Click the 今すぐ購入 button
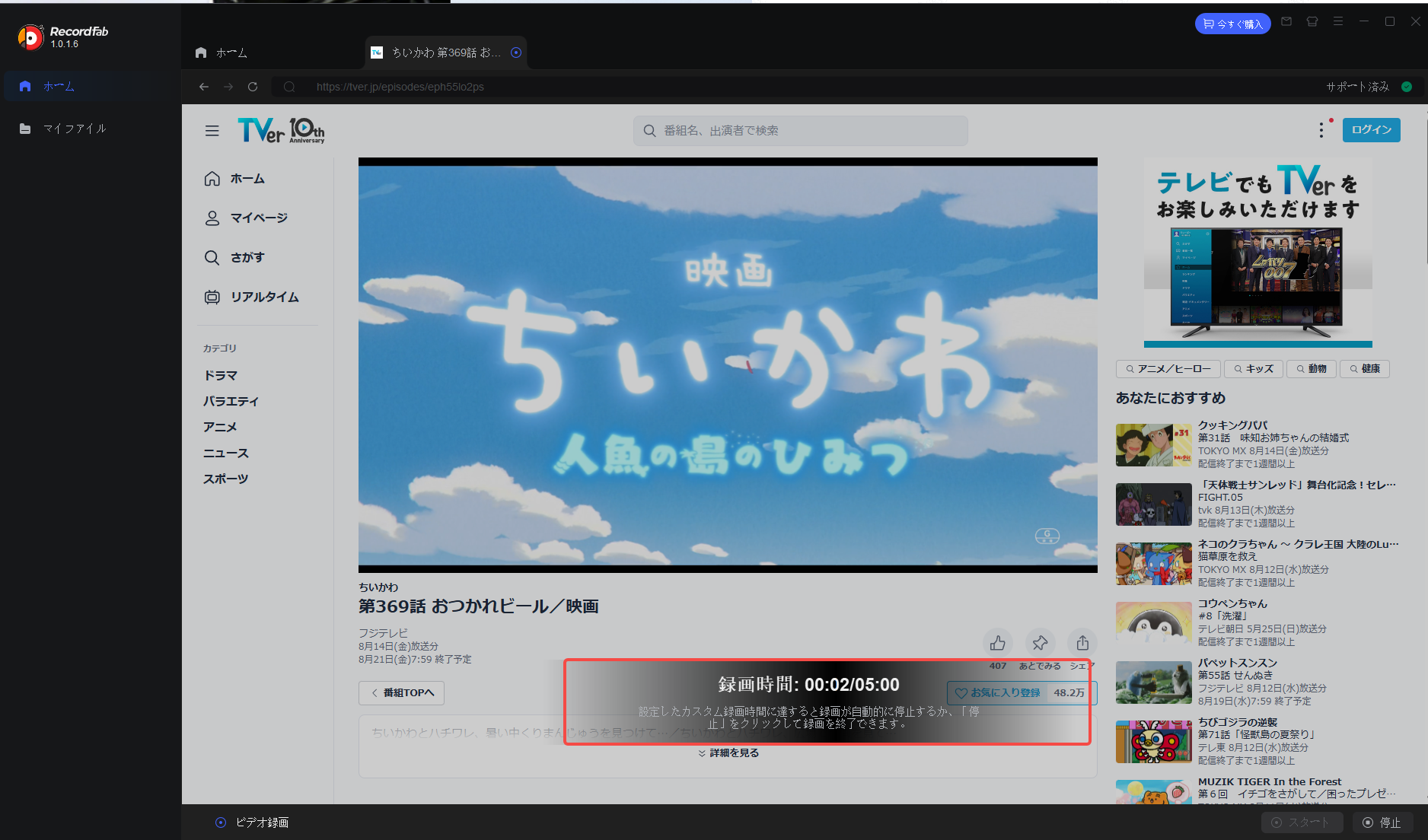 pos(1232,24)
